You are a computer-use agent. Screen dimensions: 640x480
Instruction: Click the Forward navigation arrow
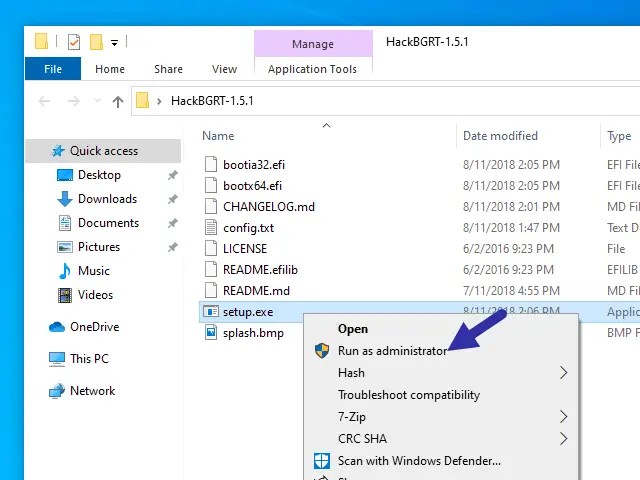pos(74,101)
